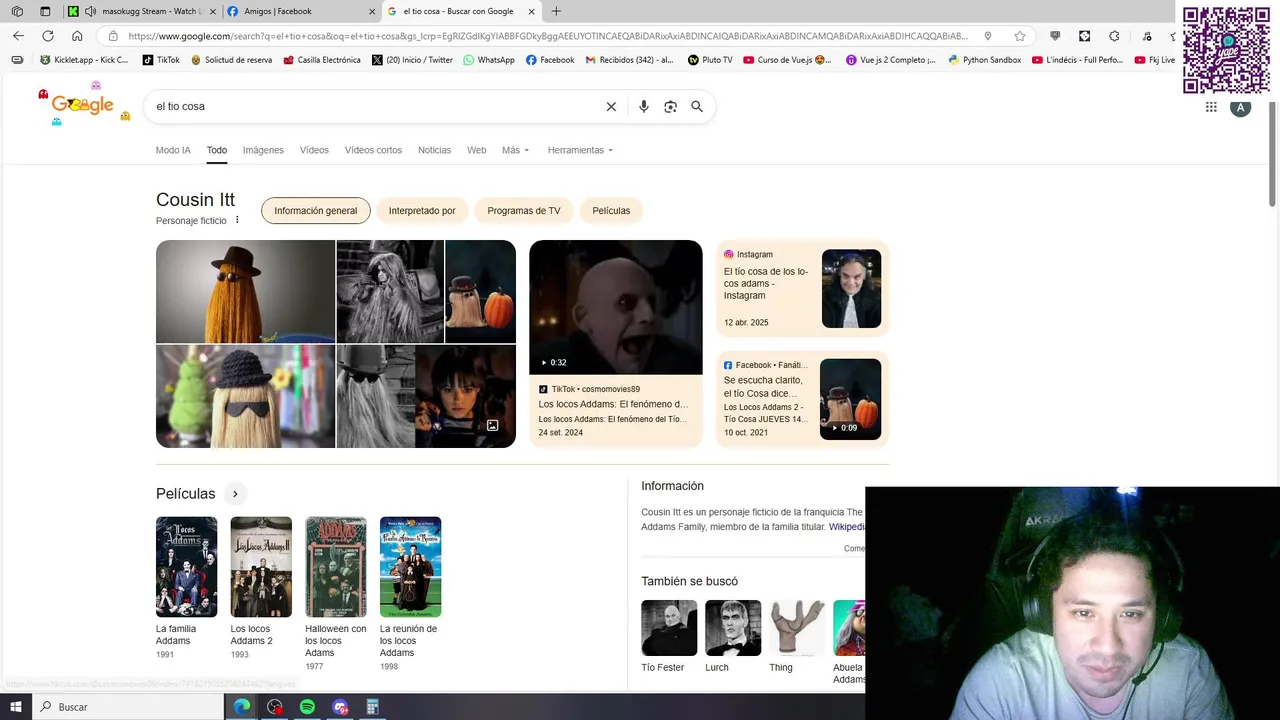Open Halloween con los locos Addams poster

(335, 567)
